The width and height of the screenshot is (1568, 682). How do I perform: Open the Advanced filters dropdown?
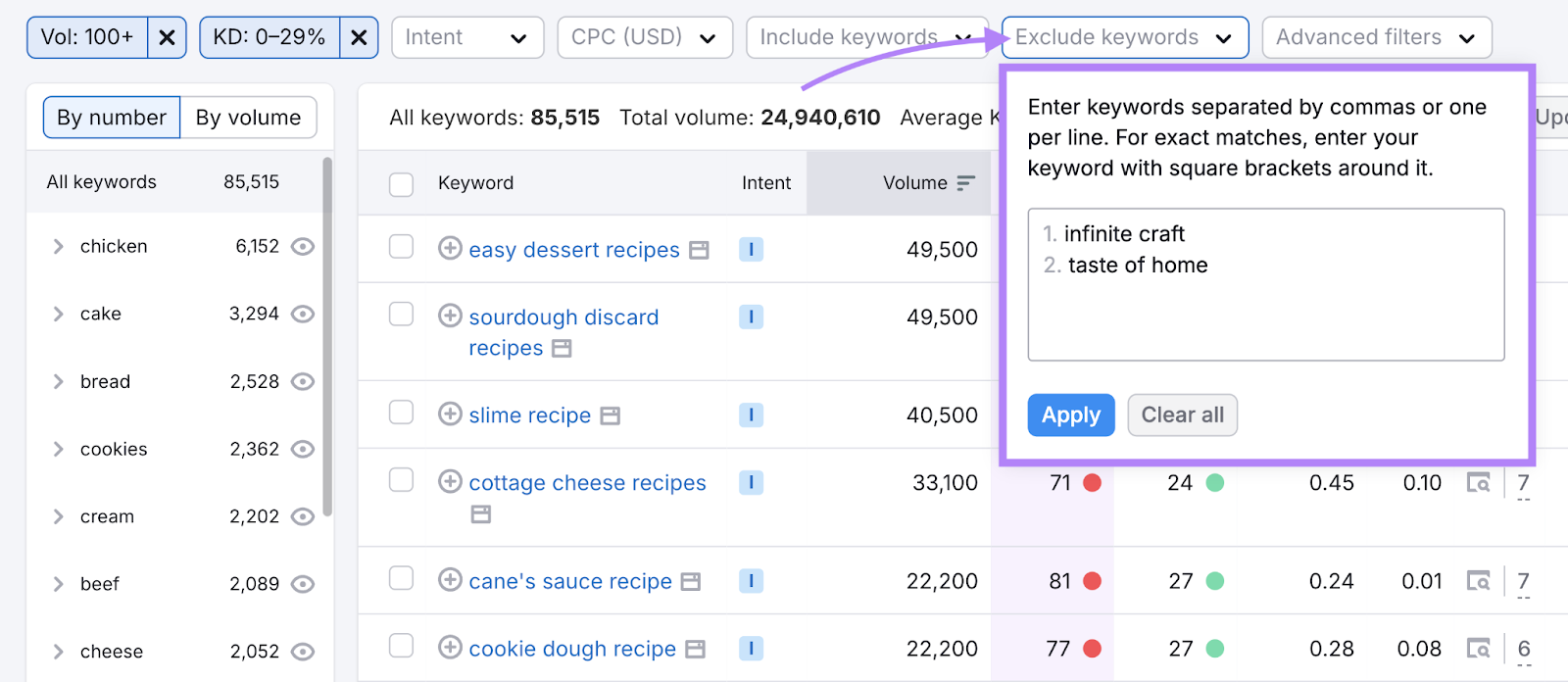click(1376, 38)
